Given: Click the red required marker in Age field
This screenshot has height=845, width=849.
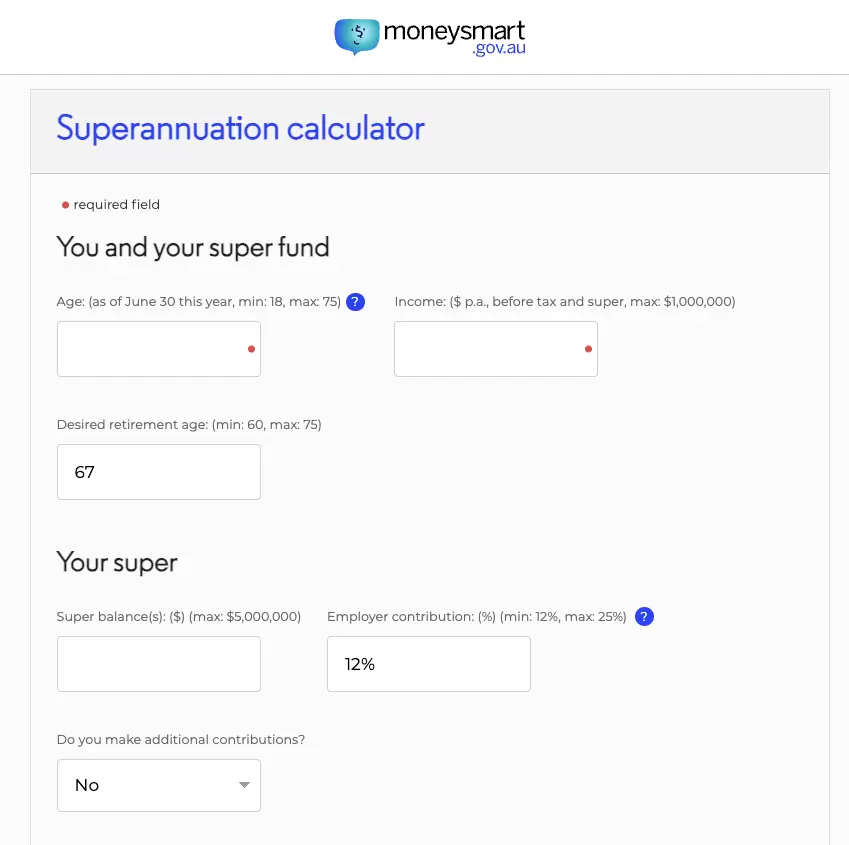Looking at the screenshot, I should (250, 349).
